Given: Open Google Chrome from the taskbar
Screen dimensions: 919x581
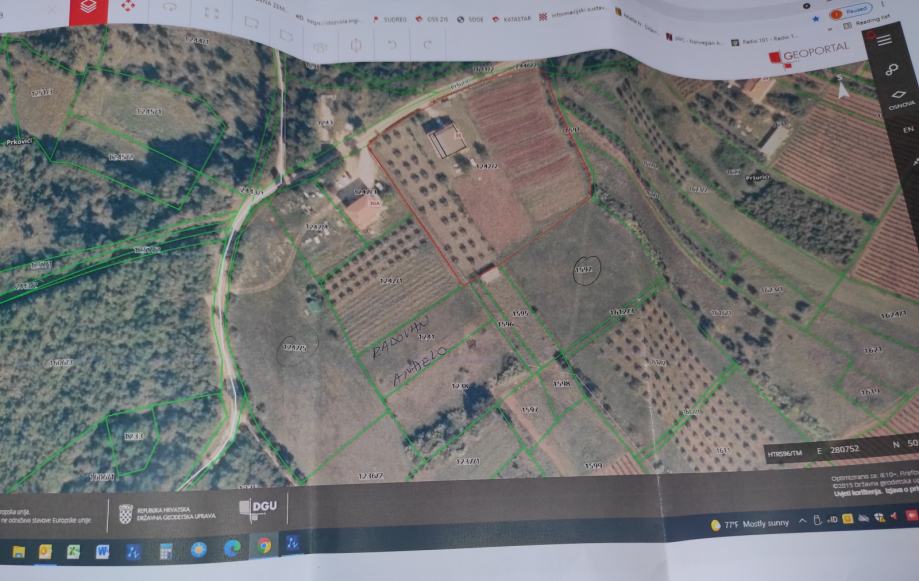Looking at the screenshot, I should point(264,546).
